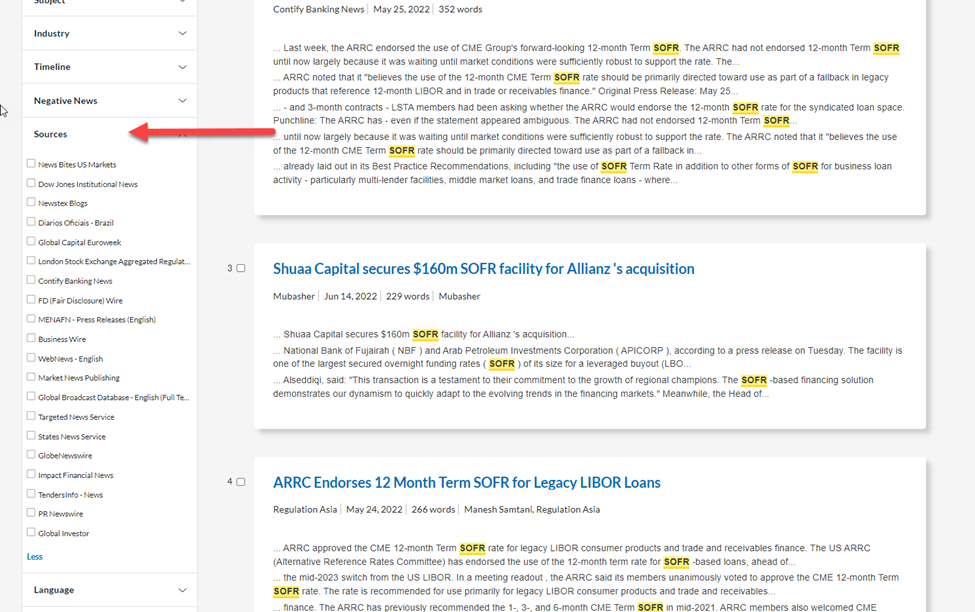Select Diarios Oficiais - Brazil source

tap(31, 221)
